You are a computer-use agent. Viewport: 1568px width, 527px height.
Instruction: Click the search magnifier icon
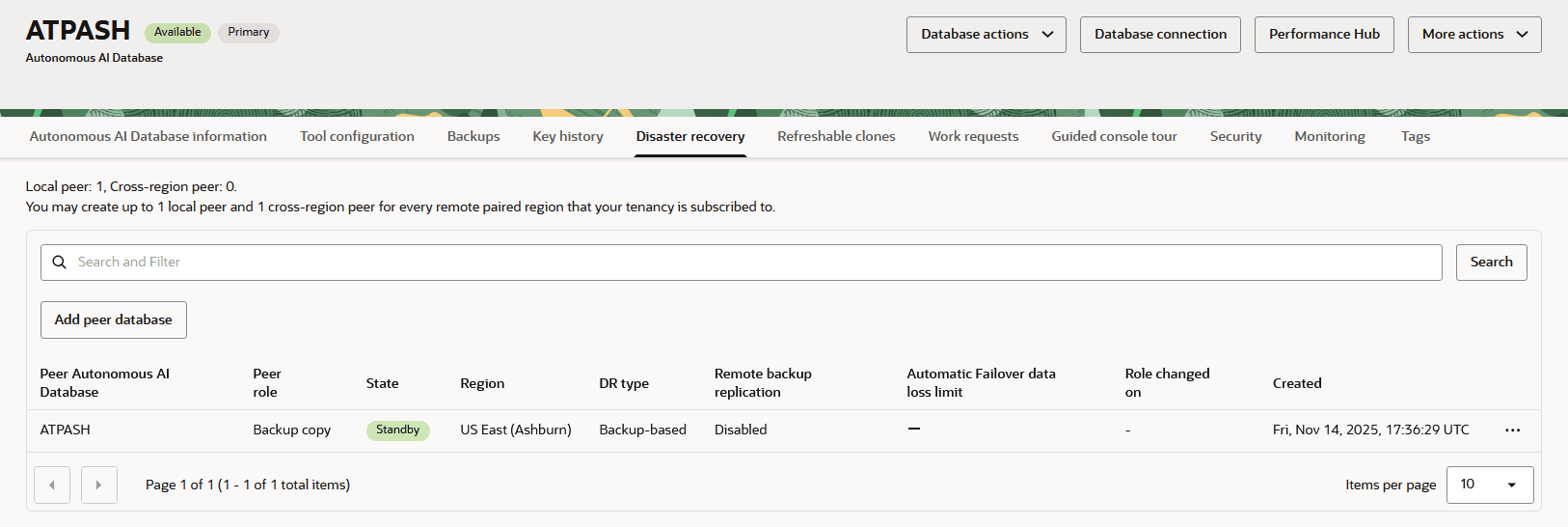(59, 263)
